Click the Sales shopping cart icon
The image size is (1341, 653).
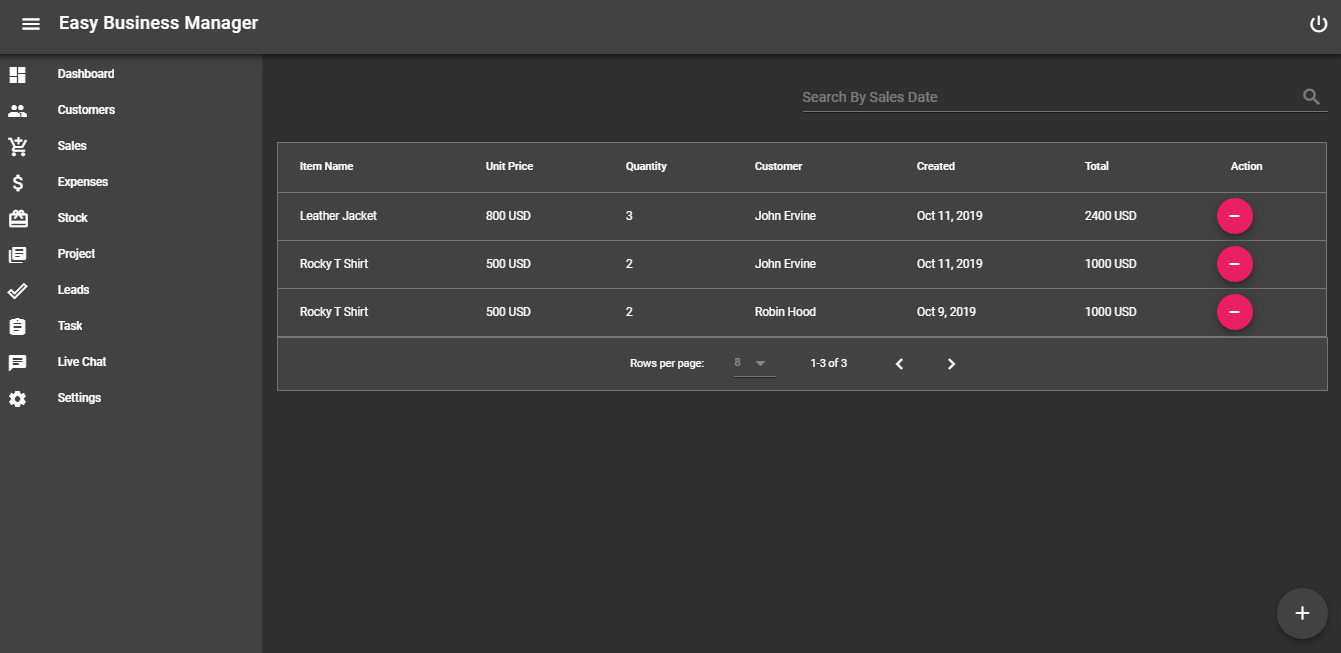tap(17, 145)
